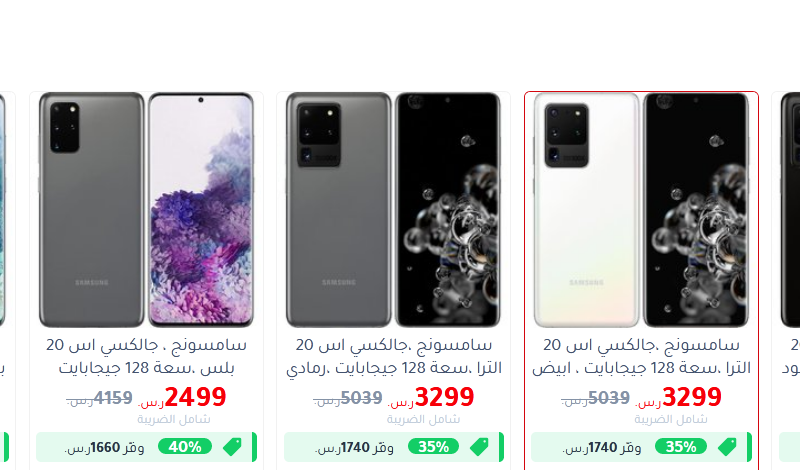The image size is (800, 470).
Task: Open Galaxy S20 Plus 128GB product title
Action: (x=146, y=356)
